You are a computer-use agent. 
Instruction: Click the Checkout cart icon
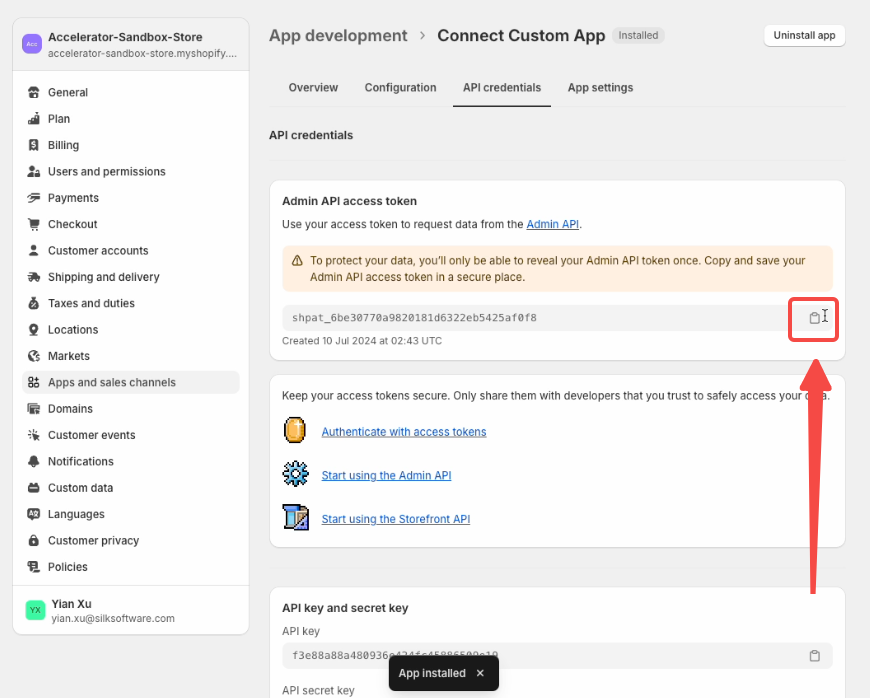pos(34,224)
